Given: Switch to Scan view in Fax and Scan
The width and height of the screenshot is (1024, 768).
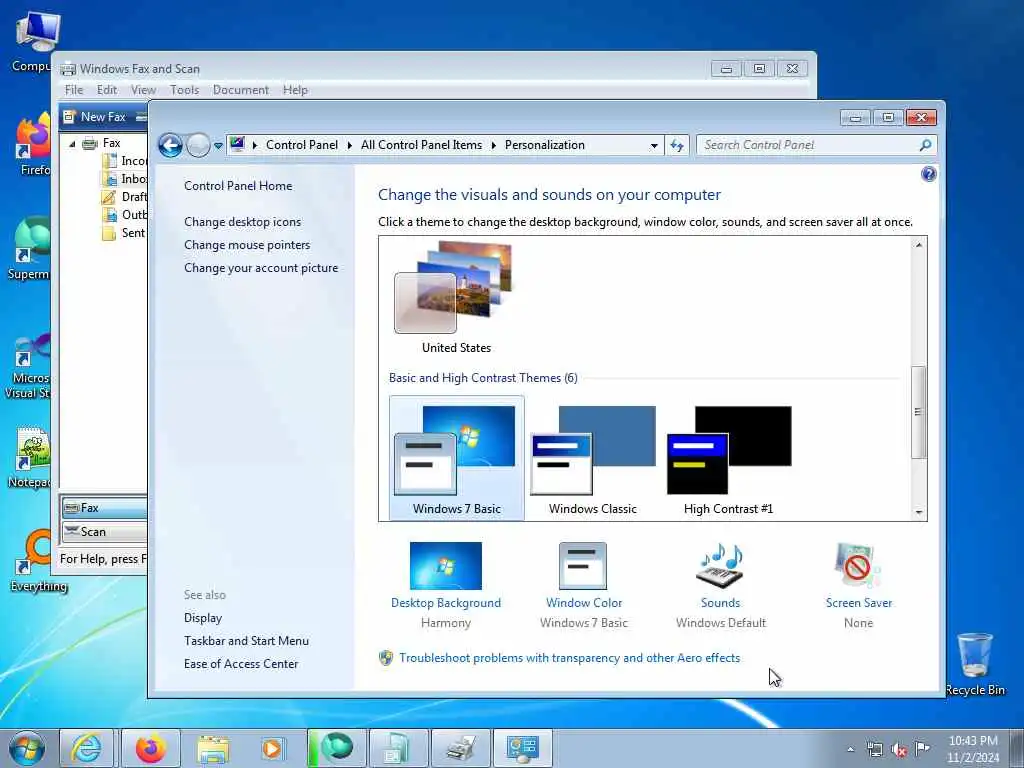Looking at the screenshot, I should click(104, 532).
